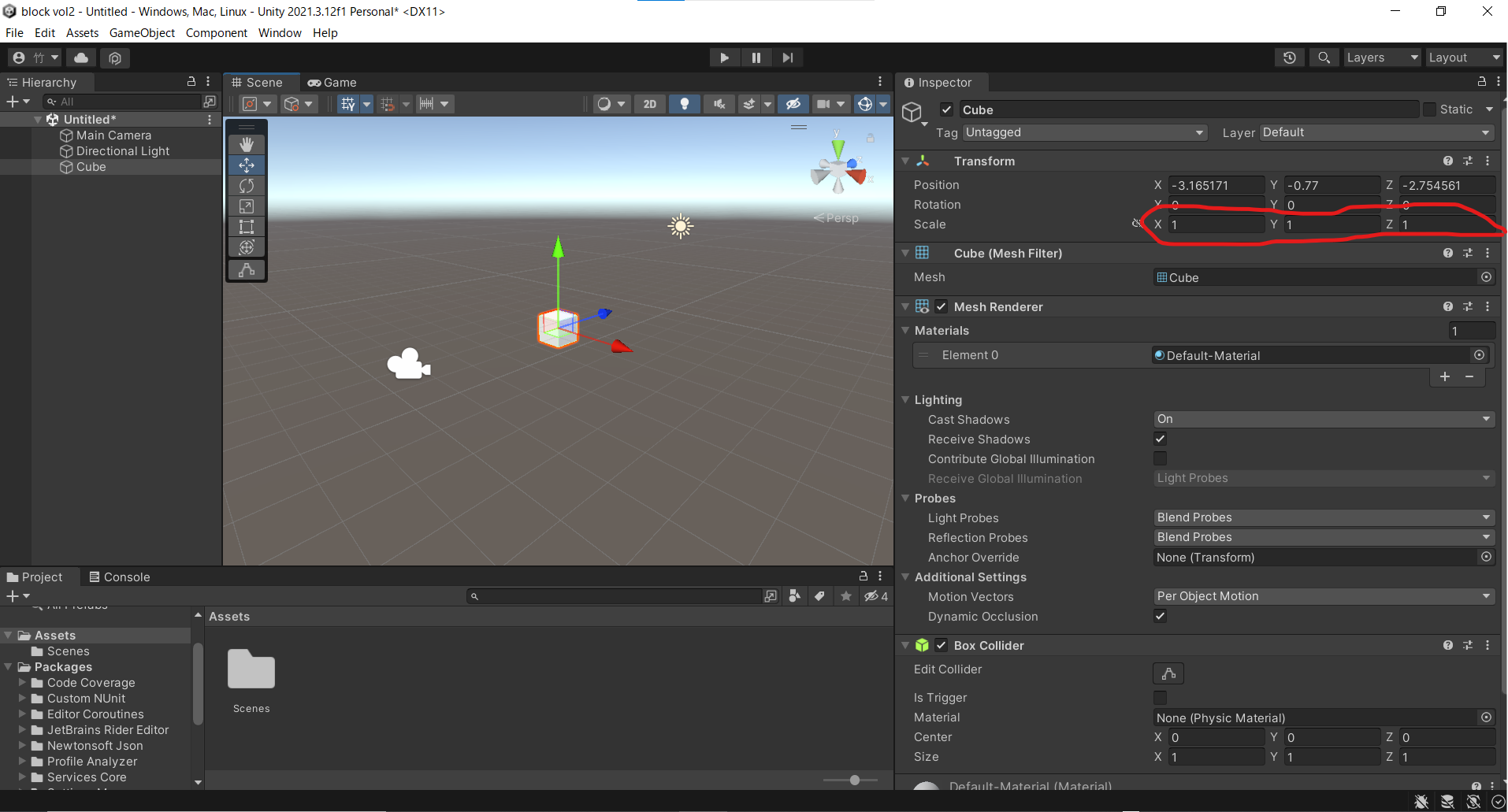
Task: Toggle Box Collider enabled checkbox
Action: [942, 645]
